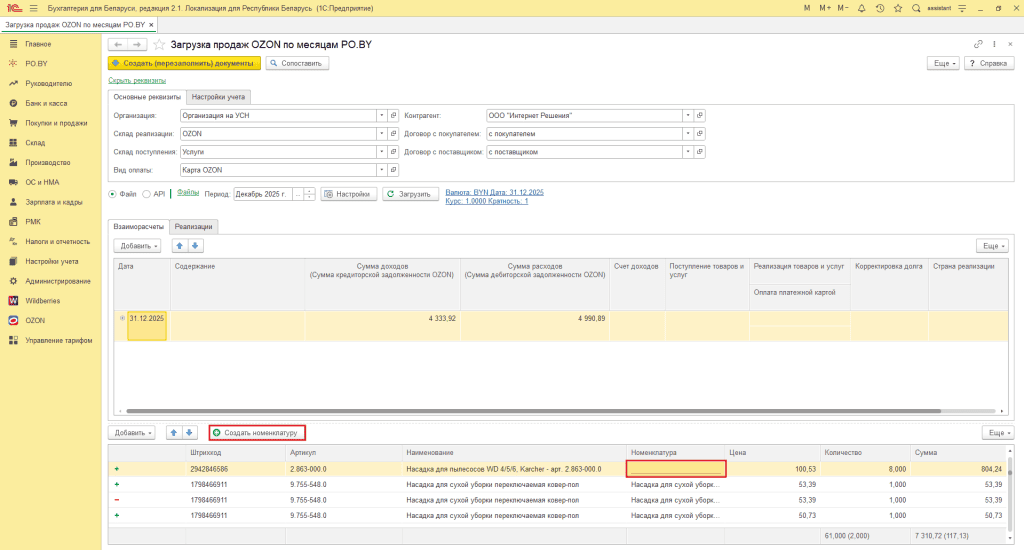Expand Договор с поставщиком dropdown

click(x=688, y=152)
